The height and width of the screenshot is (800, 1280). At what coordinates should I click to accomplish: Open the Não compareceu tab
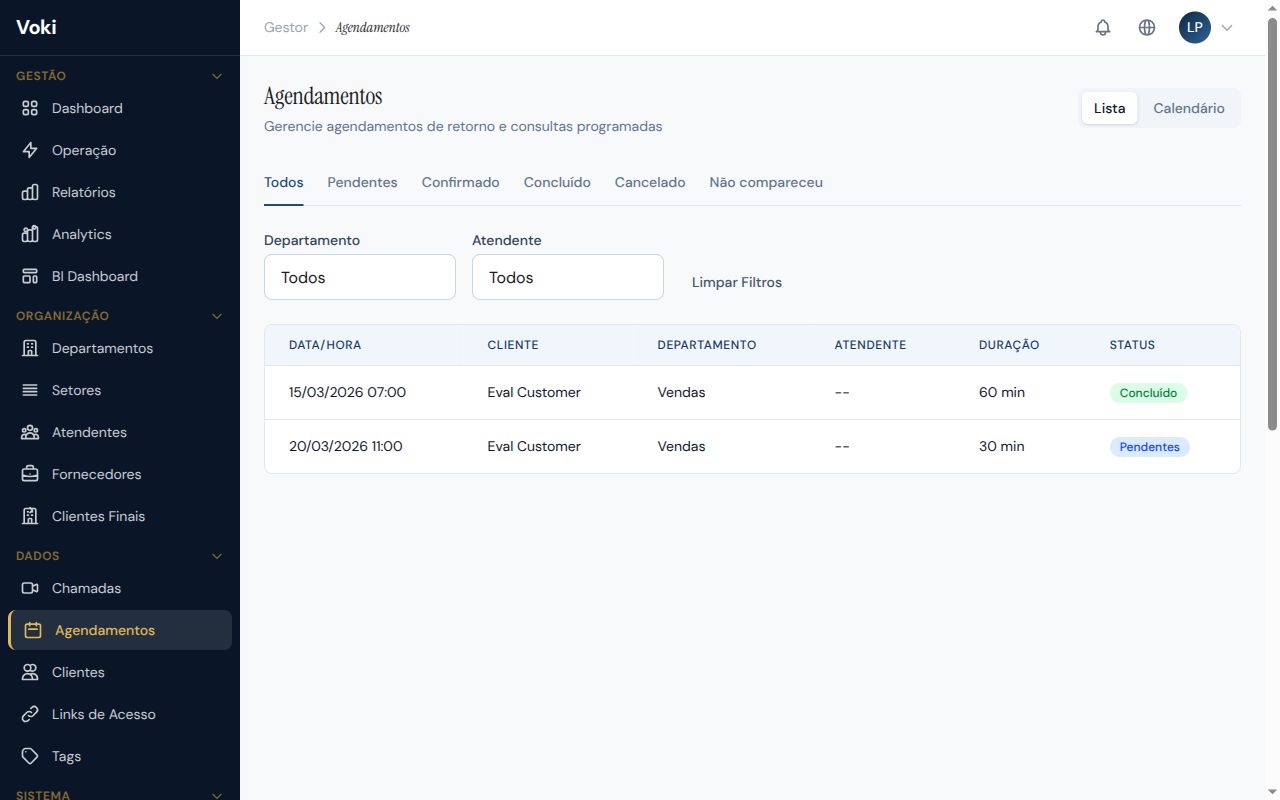766,182
